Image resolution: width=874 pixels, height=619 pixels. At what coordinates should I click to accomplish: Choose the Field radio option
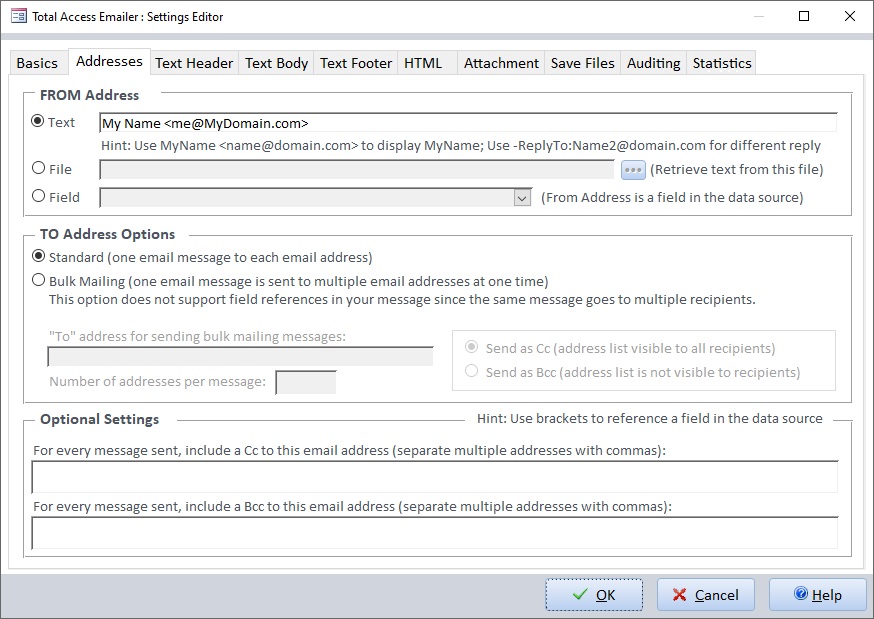pos(38,196)
